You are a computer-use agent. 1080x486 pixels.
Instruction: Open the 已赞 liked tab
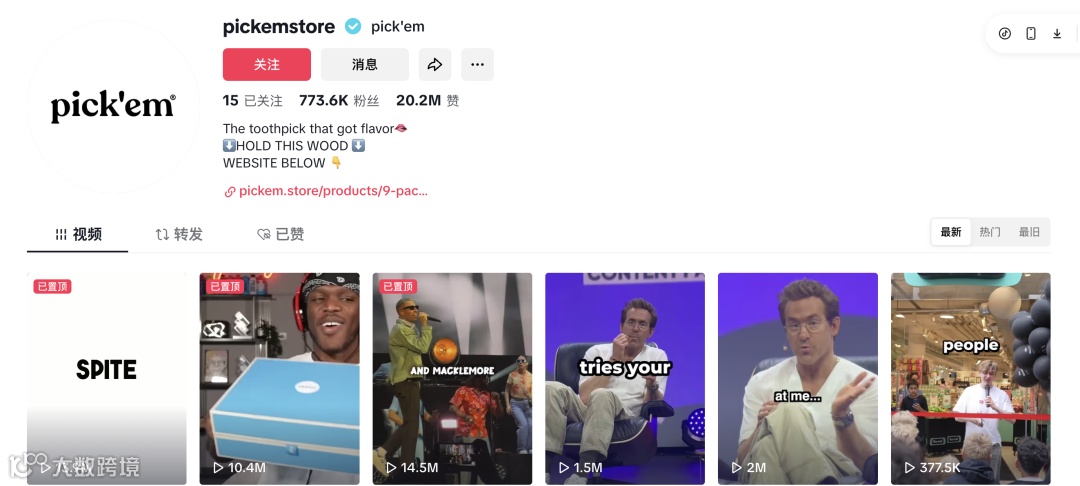click(280, 235)
